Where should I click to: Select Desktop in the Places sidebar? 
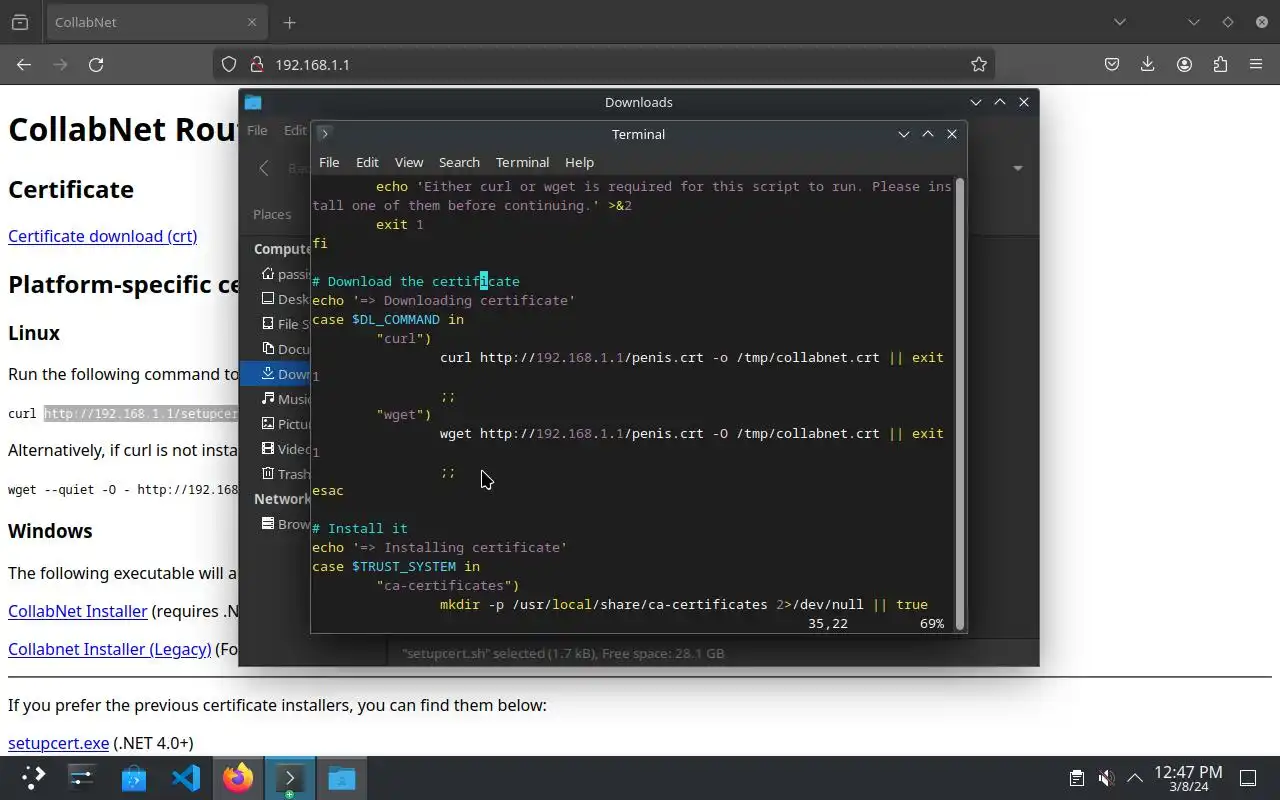click(x=284, y=299)
